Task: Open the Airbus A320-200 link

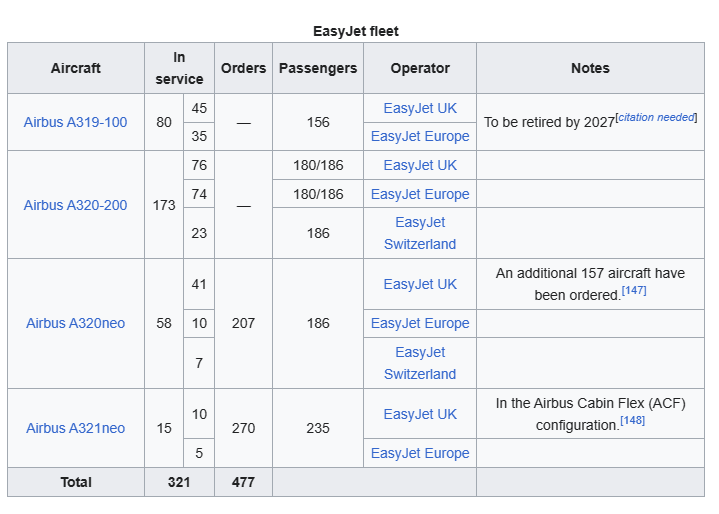Action: tap(76, 205)
